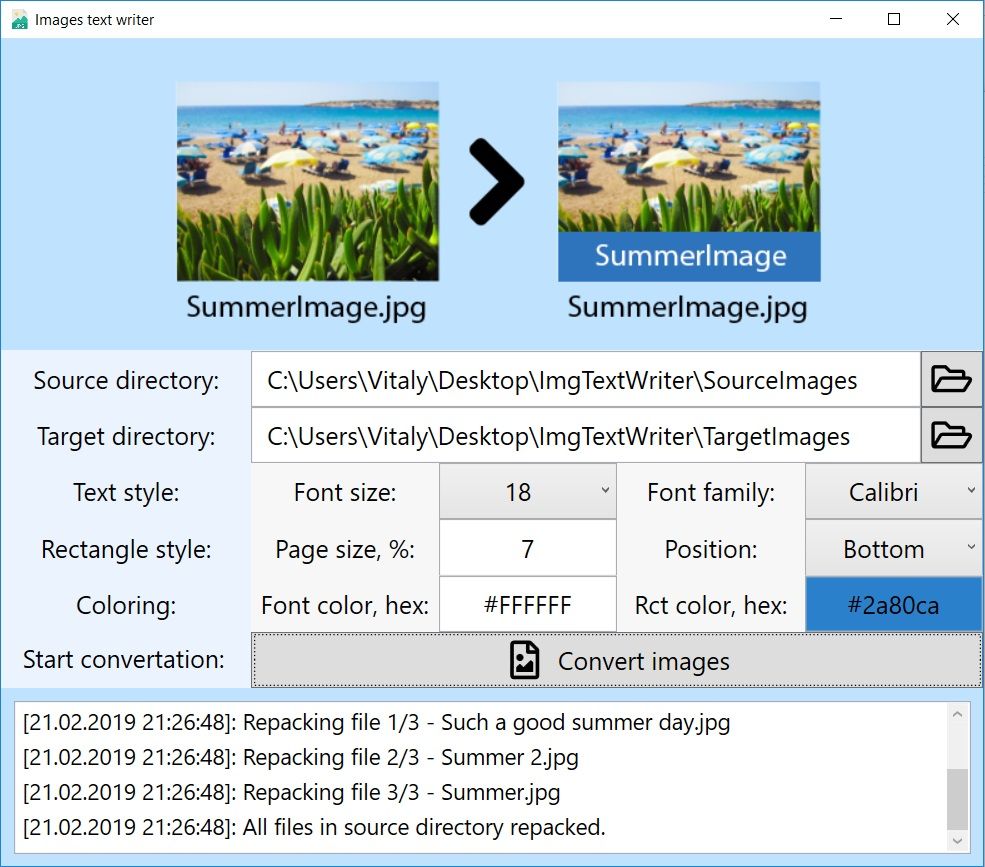Screen dimensions: 985x867
Task: Browse for the Target directory folder
Action: tap(951, 436)
